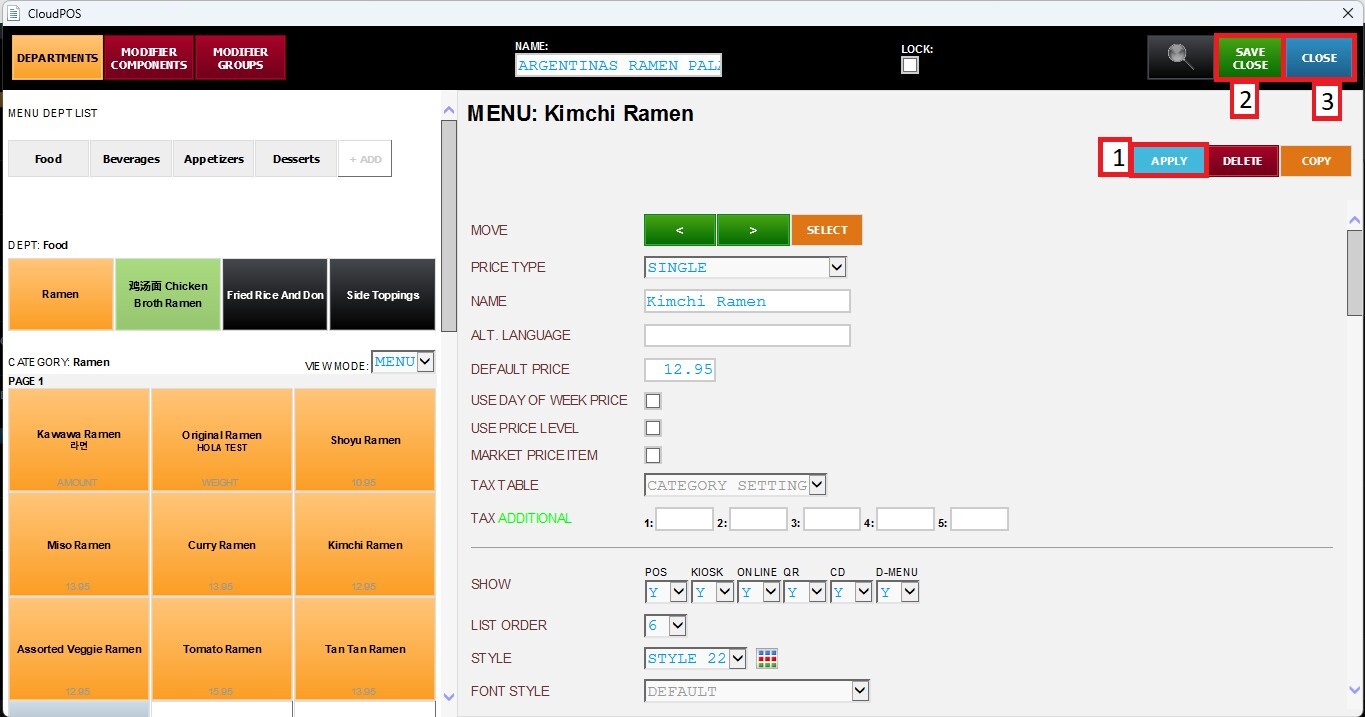Change the KIOSK show dropdown
The image size is (1365, 717).
pyautogui.click(x=712, y=592)
